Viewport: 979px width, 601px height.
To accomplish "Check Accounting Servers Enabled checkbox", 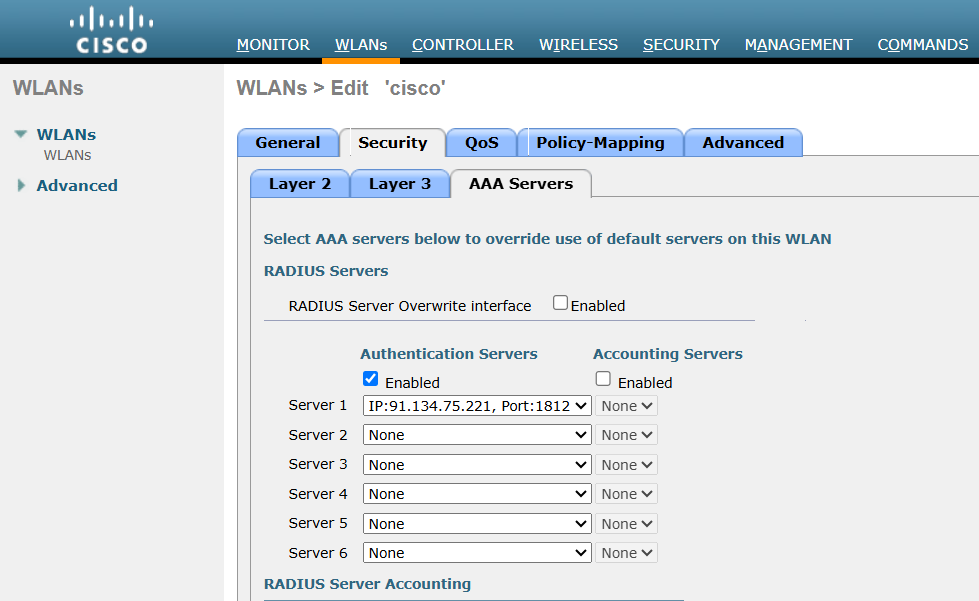I will pyautogui.click(x=603, y=379).
